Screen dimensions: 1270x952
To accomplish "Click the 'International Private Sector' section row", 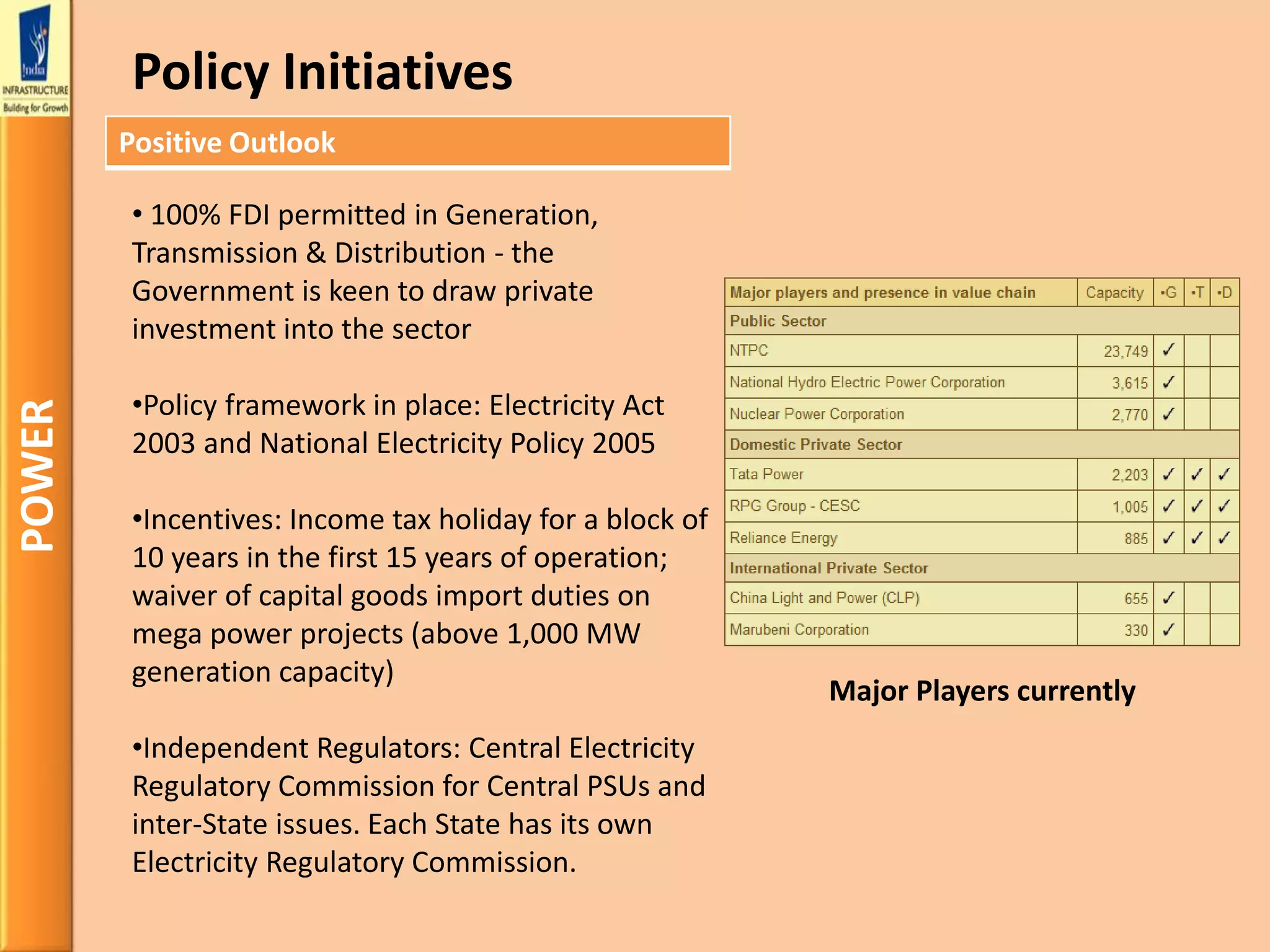I will click(982, 568).
